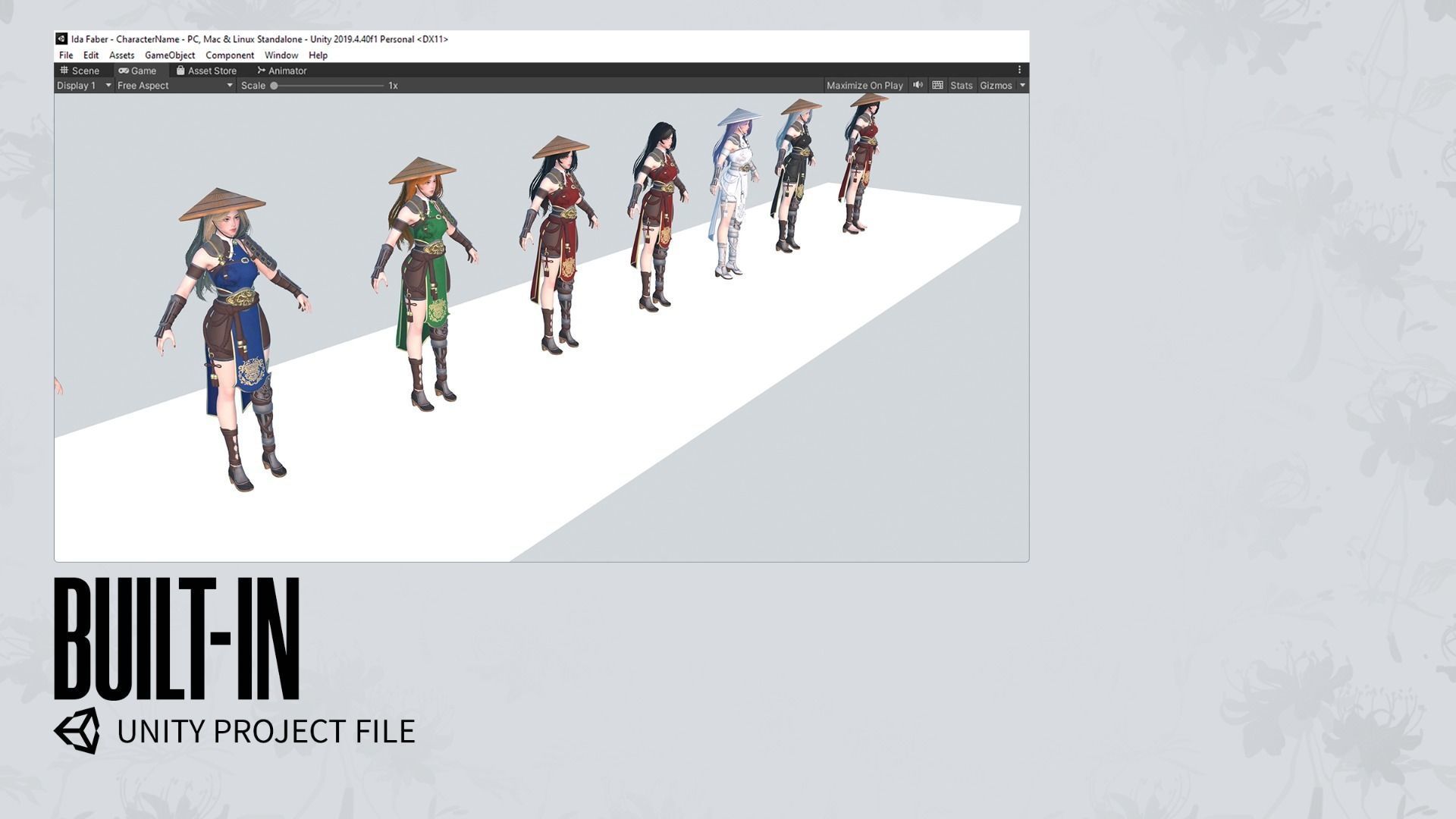1456x819 pixels.
Task: Open the Assets menu
Action: [121, 55]
